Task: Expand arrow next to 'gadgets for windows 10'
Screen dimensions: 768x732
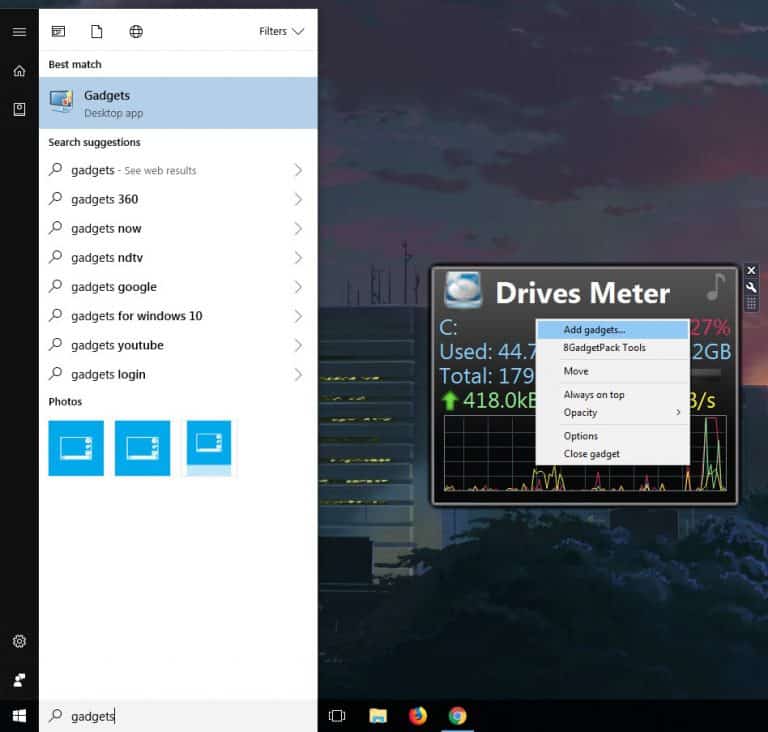Action: tap(298, 316)
